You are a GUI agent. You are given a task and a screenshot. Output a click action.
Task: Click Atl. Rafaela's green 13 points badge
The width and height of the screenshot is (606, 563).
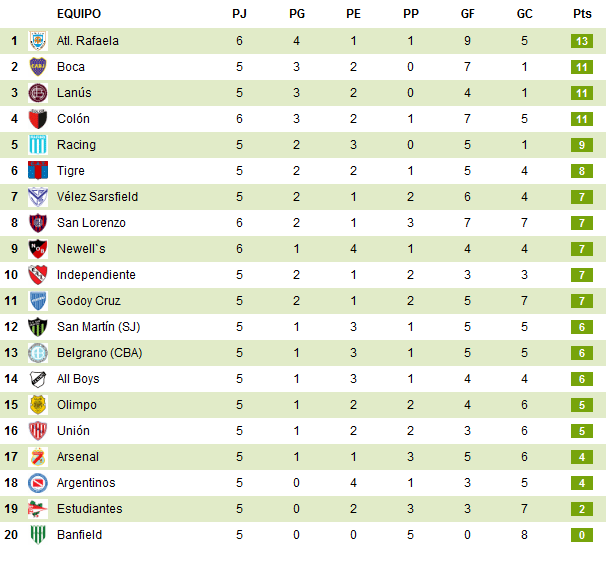pos(583,41)
